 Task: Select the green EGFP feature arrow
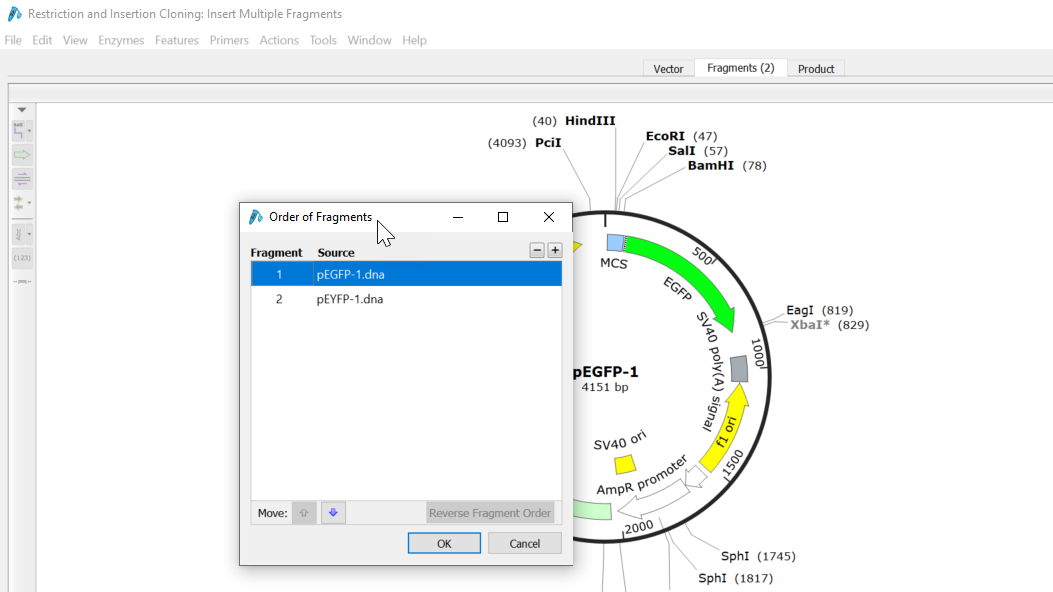pos(689,273)
